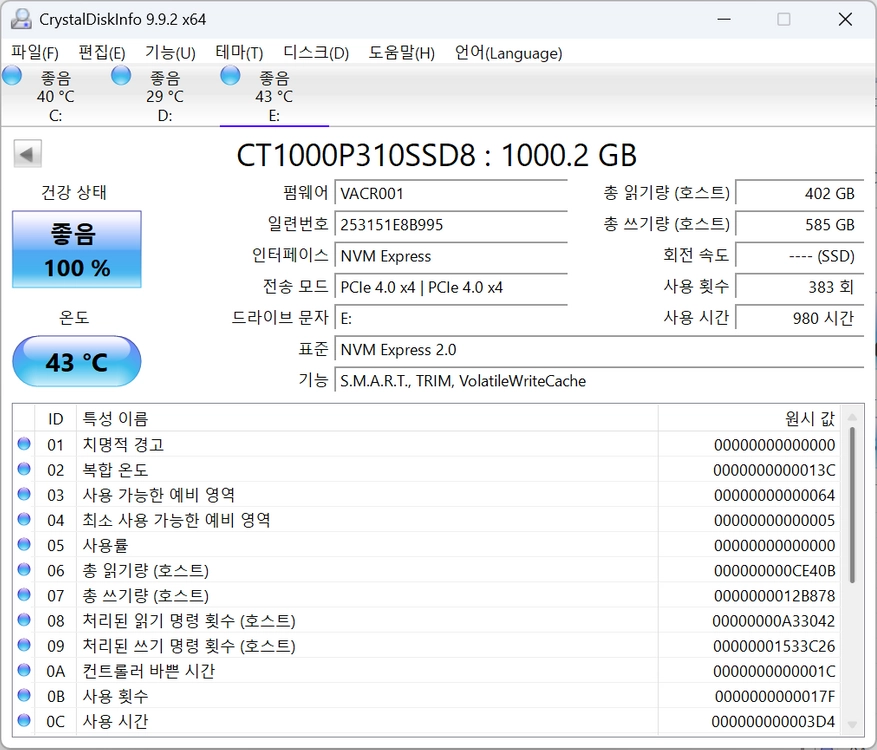Click the scrollbar up arrow in attribute list

852,417
